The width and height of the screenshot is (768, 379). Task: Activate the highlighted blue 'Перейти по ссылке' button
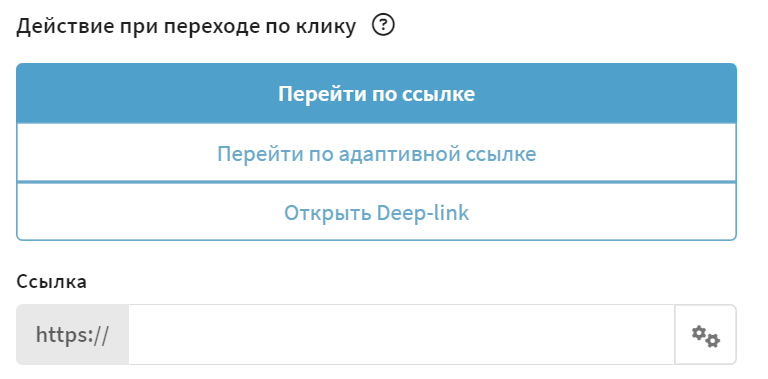tap(376, 93)
